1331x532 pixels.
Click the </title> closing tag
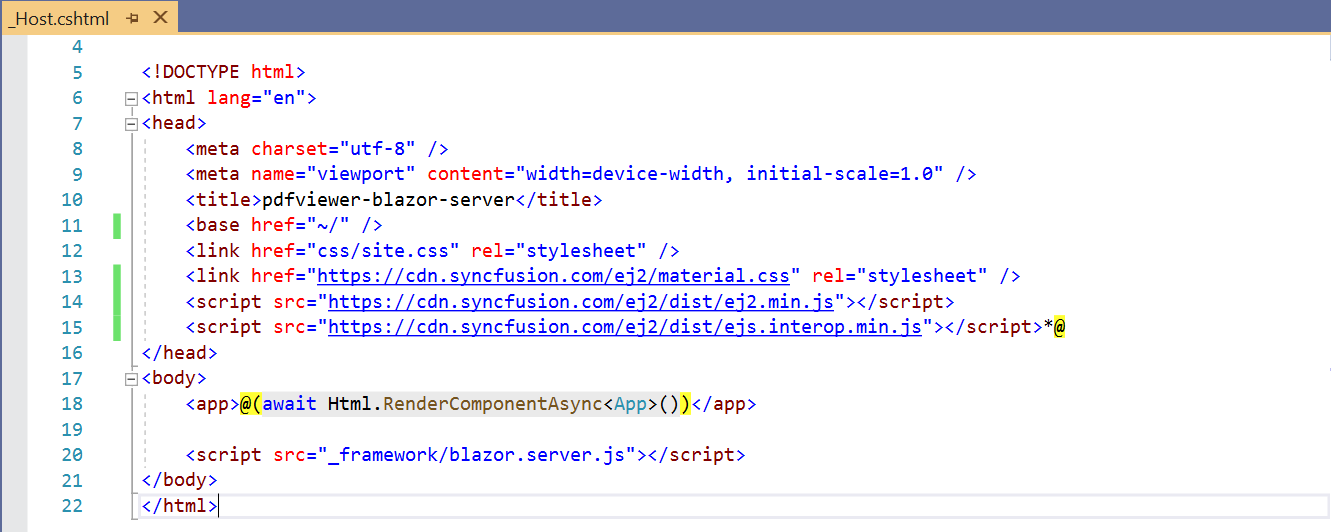[x=559, y=200]
